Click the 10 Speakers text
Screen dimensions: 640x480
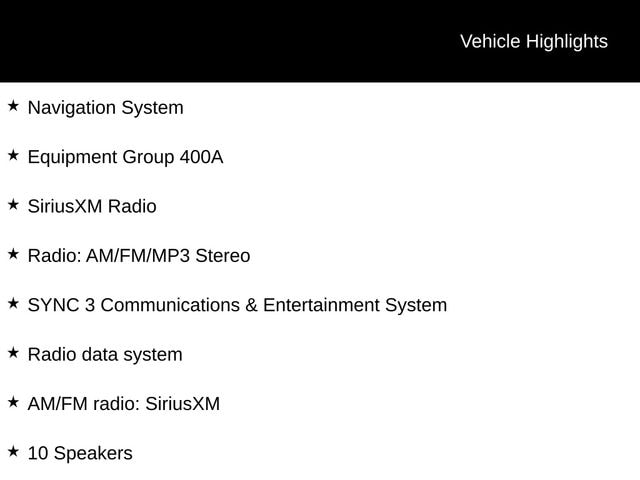pyautogui.click(x=80, y=453)
